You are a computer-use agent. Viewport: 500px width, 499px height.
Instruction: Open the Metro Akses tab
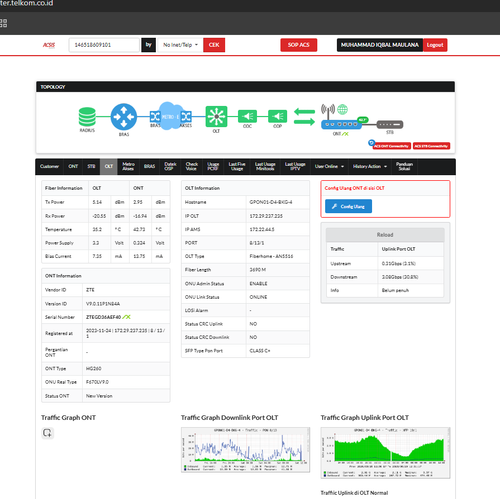[128, 166]
